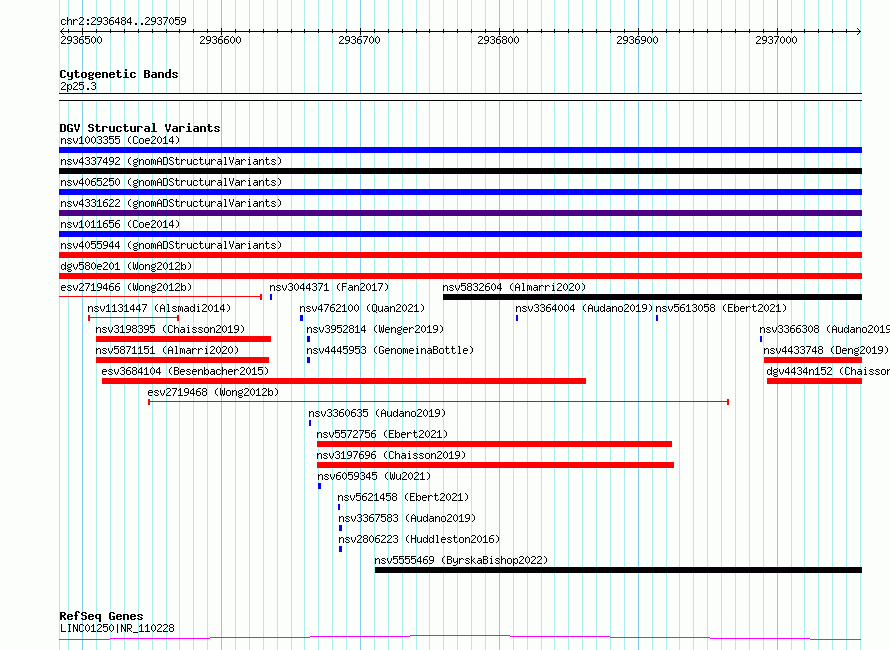Viewport: 890px width, 650px height.
Task: Click the nsv1003355 (Coe2014) variant label
Action: (x=120, y=140)
